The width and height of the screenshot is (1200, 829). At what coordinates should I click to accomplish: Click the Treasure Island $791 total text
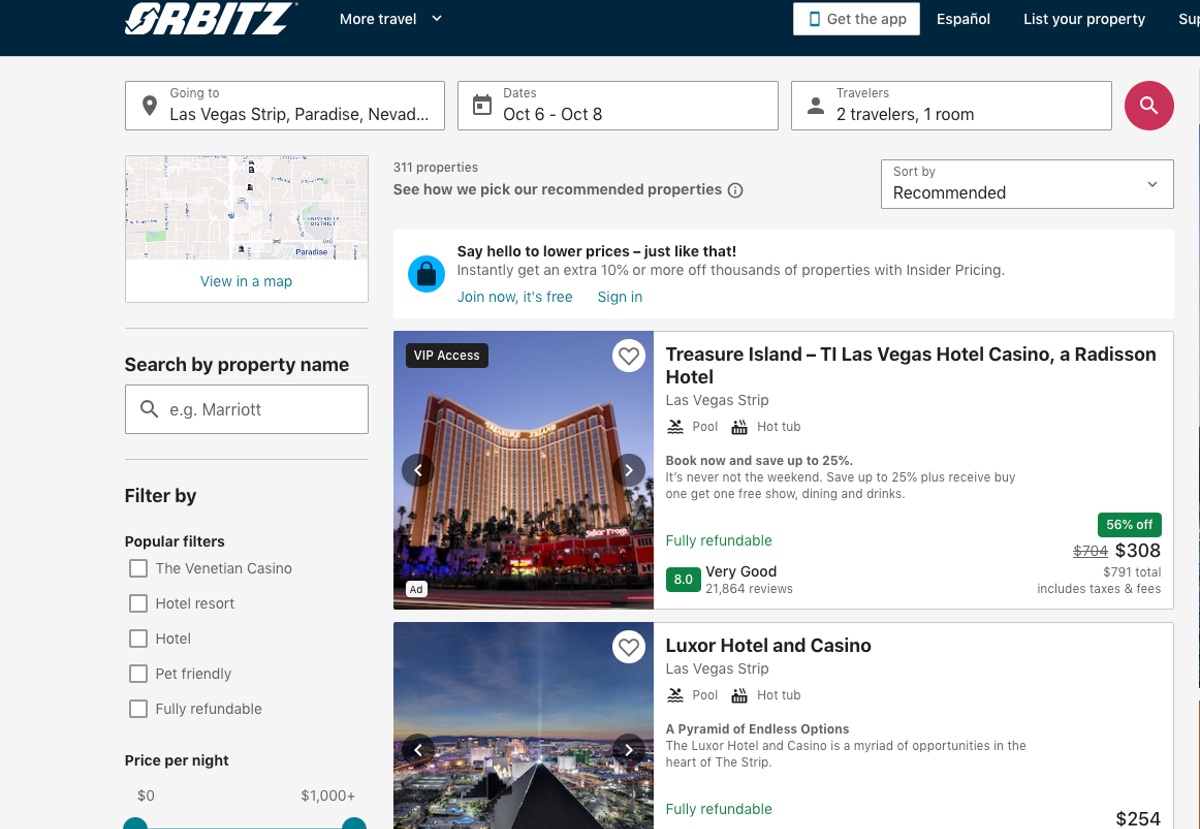[x=1132, y=573]
